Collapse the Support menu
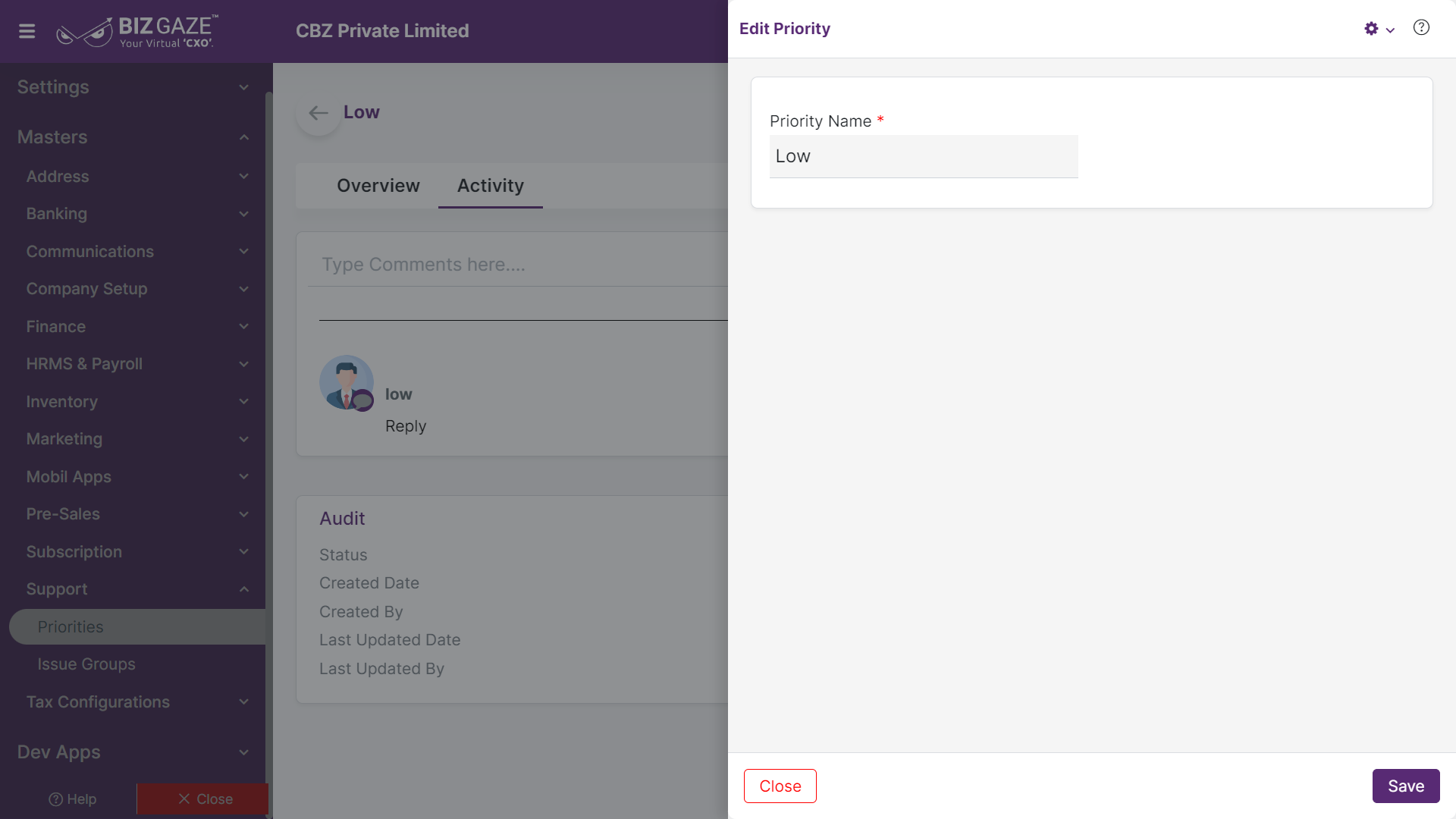Screen dimensions: 1456x819 tap(136, 589)
